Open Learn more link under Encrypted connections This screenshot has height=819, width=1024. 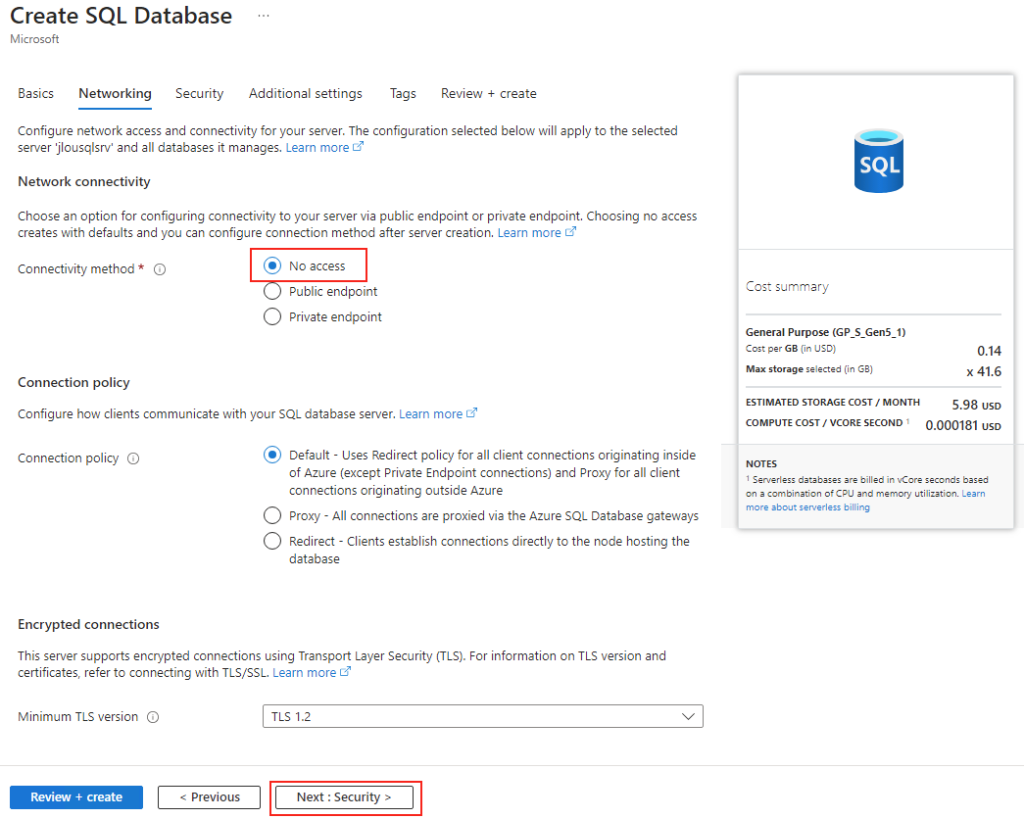[x=311, y=673]
